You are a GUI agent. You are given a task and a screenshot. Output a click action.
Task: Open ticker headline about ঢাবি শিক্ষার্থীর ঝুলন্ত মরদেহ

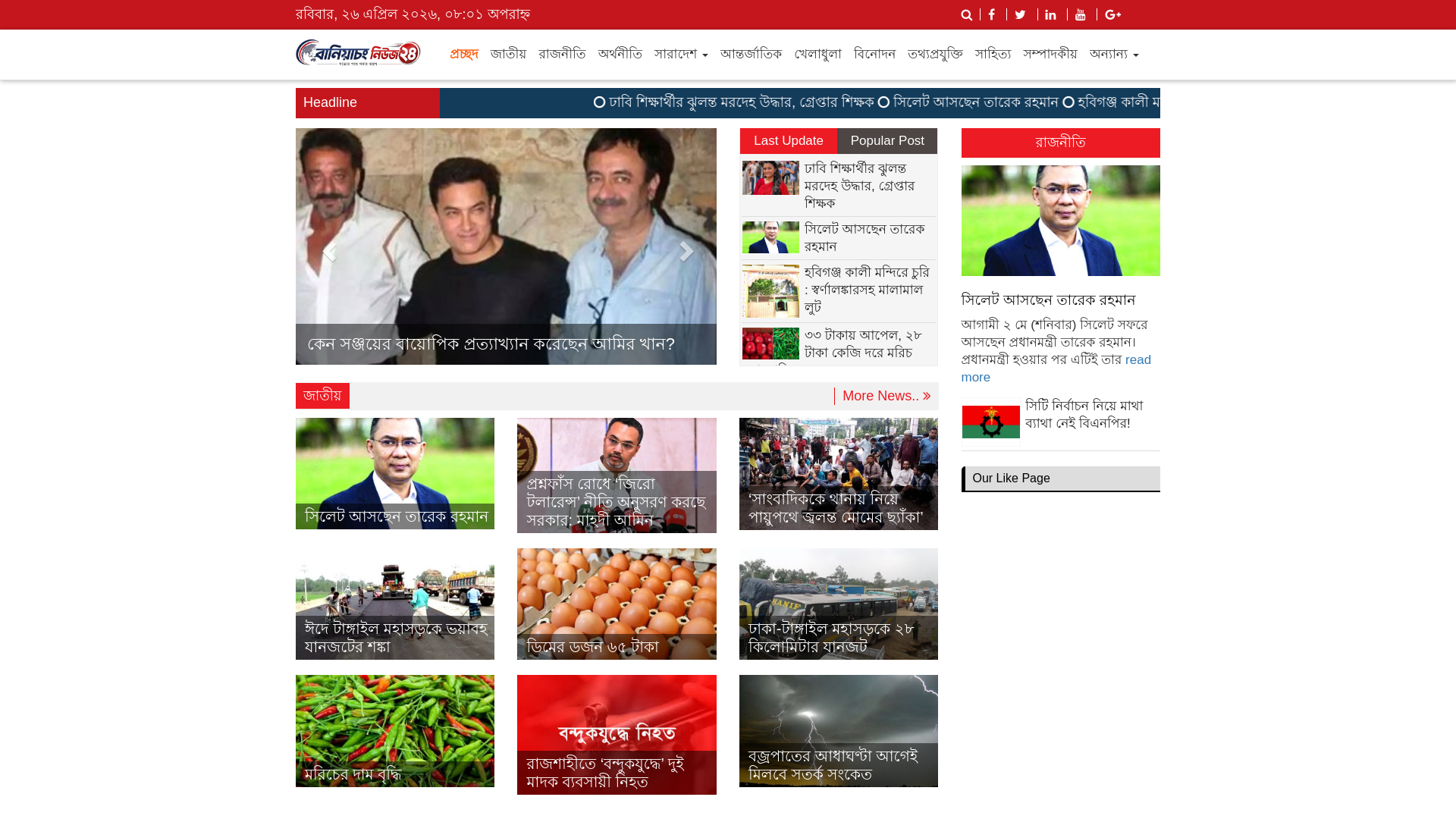tap(741, 102)
